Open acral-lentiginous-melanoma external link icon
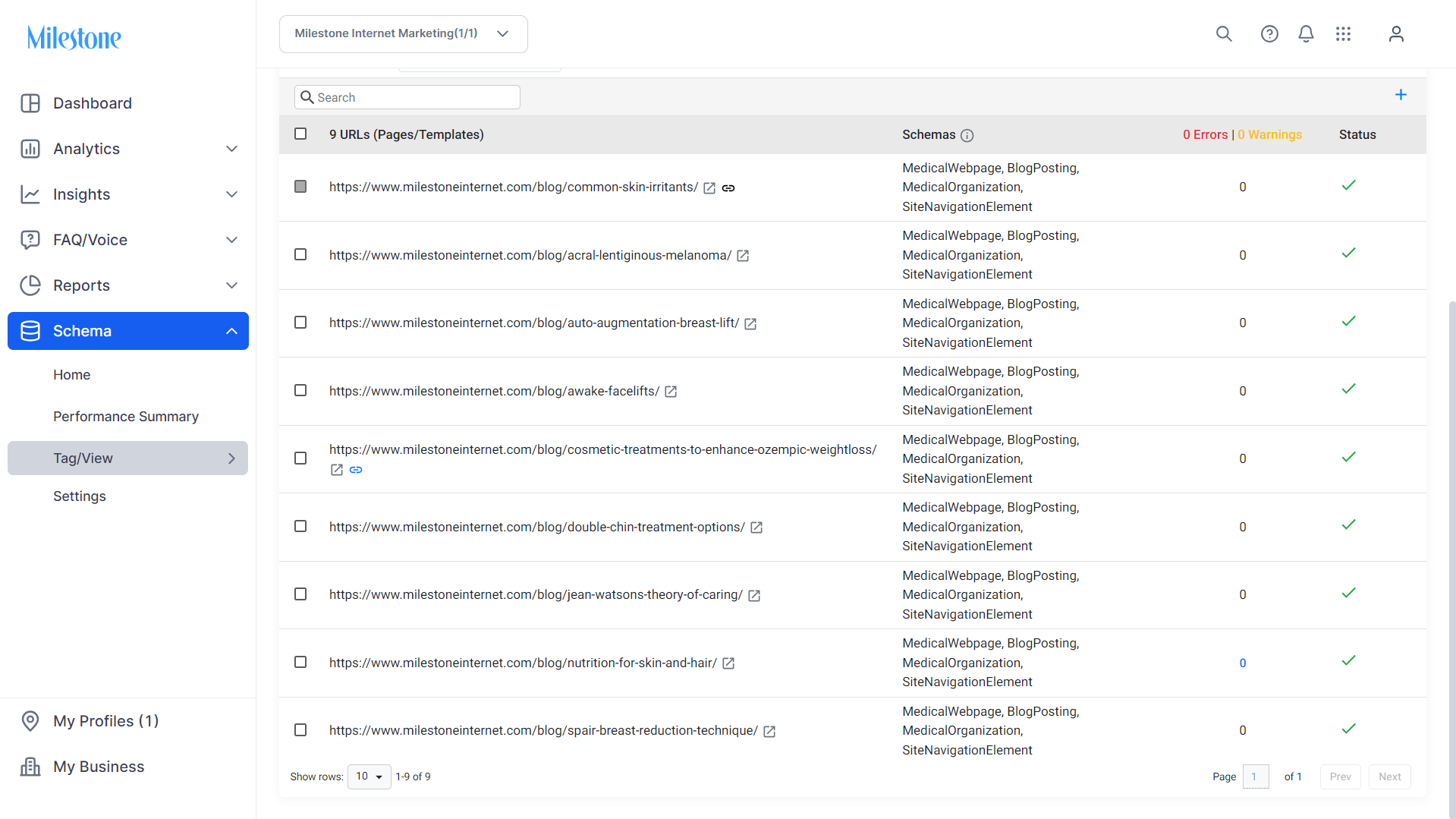The width and height of the screenshot is (1456, 819). coord(743,256)
